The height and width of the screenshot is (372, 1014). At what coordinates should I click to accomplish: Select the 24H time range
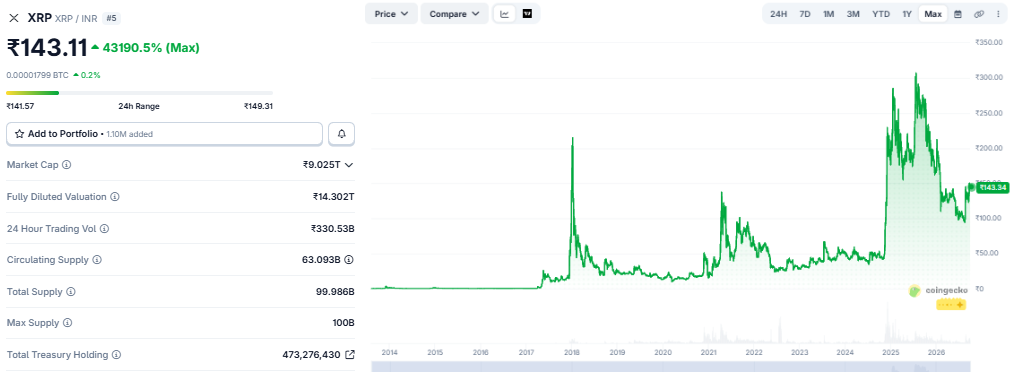[779, 14]
